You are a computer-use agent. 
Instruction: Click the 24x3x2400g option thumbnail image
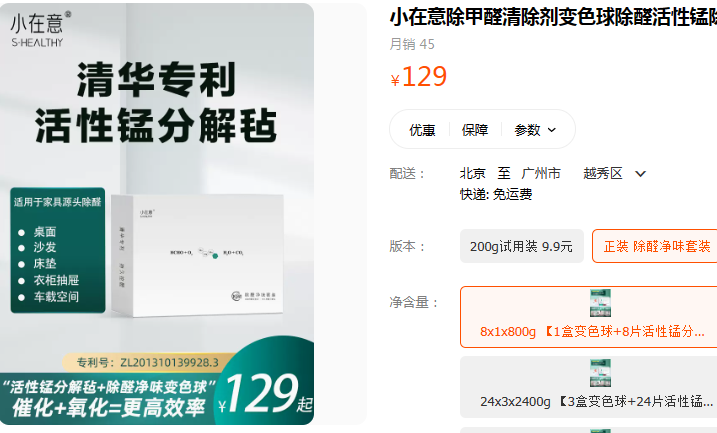click(600, 373)
